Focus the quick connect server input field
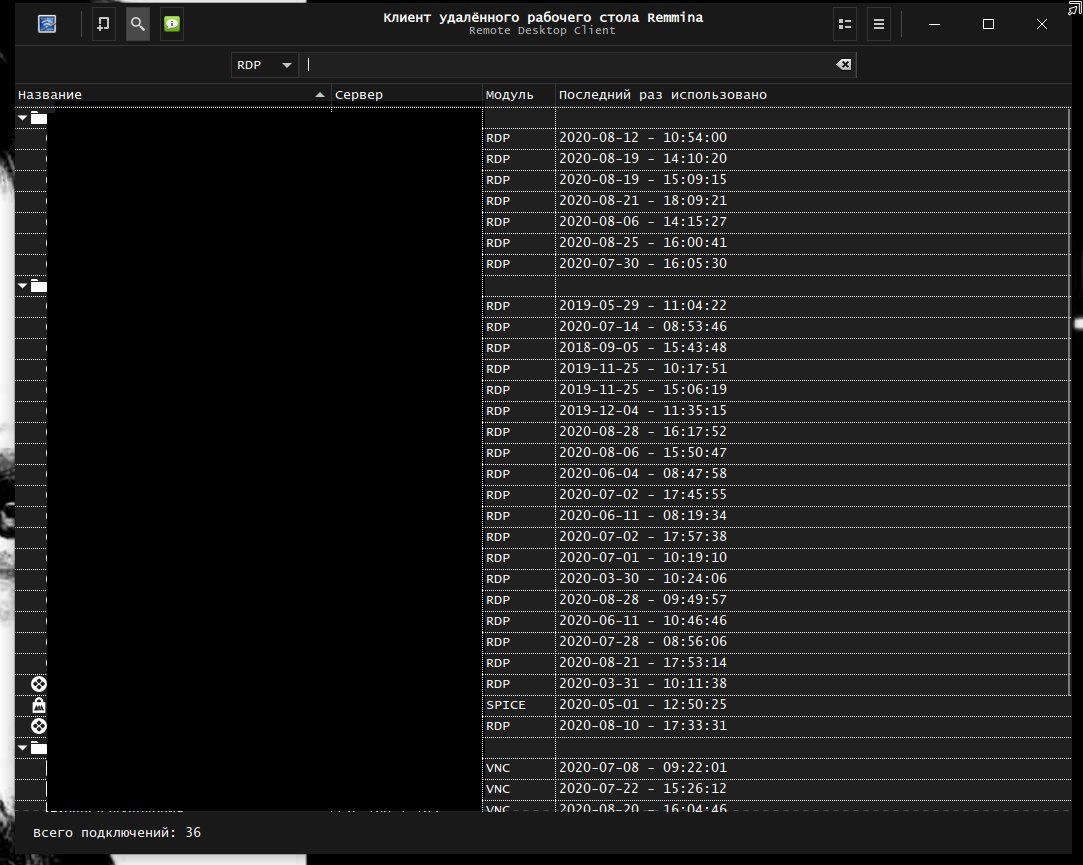Image resolution: width=1083 pixels, height=865 pixels. [577, 65]
